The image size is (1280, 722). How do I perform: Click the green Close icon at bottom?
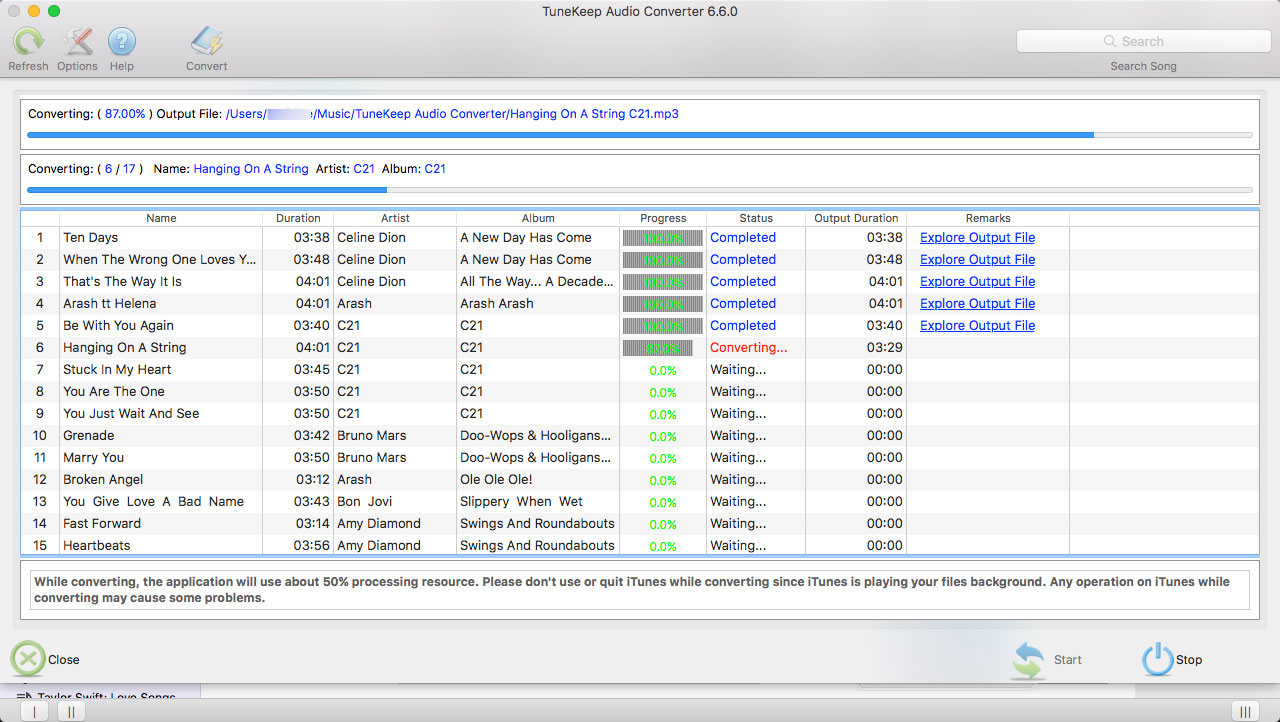coord(28,659)
